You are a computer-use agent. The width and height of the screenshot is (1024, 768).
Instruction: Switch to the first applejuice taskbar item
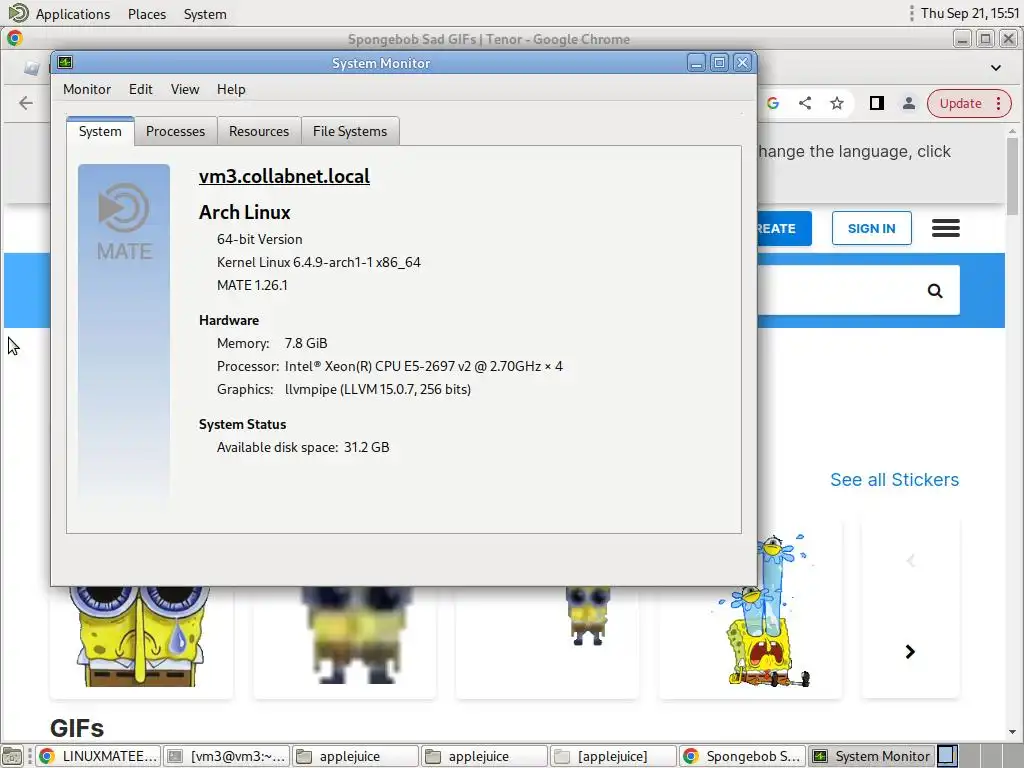click(355, 756)
